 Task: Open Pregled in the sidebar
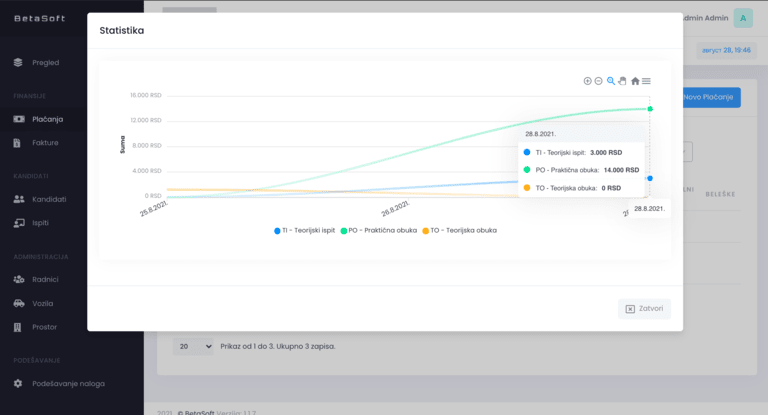(46, 63)
